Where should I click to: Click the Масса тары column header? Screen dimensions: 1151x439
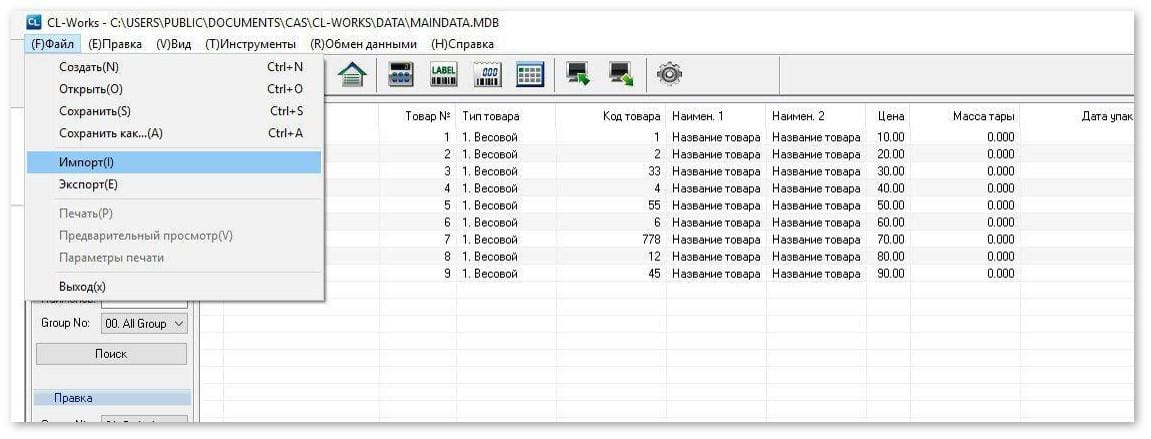point(967,116)
